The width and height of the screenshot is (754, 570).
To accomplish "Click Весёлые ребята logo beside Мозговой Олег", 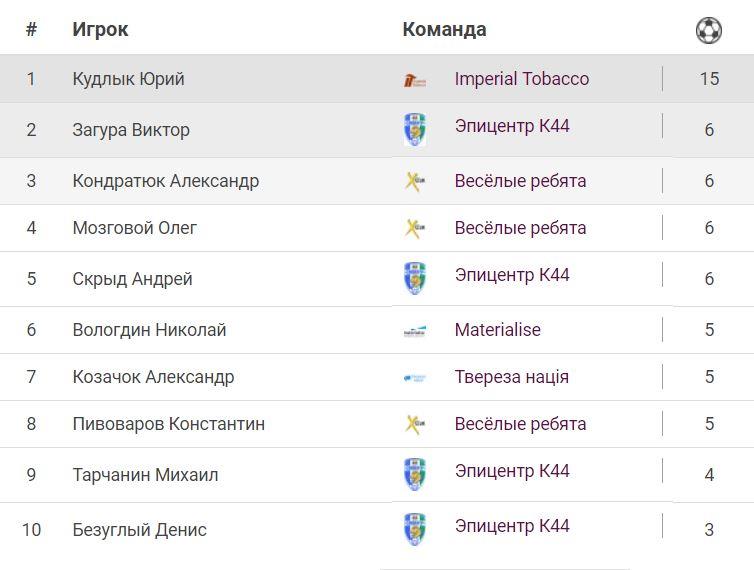I will pyautogui.click(x=415, y=228).
